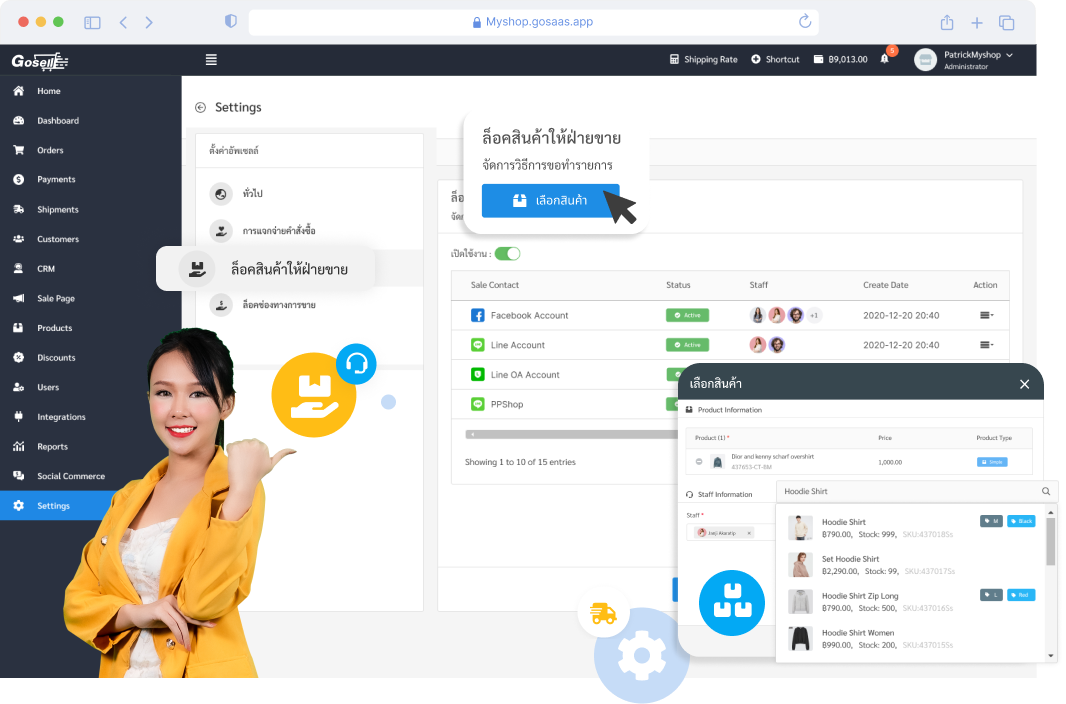Click the Shortcut plus button

pos(775,60)
